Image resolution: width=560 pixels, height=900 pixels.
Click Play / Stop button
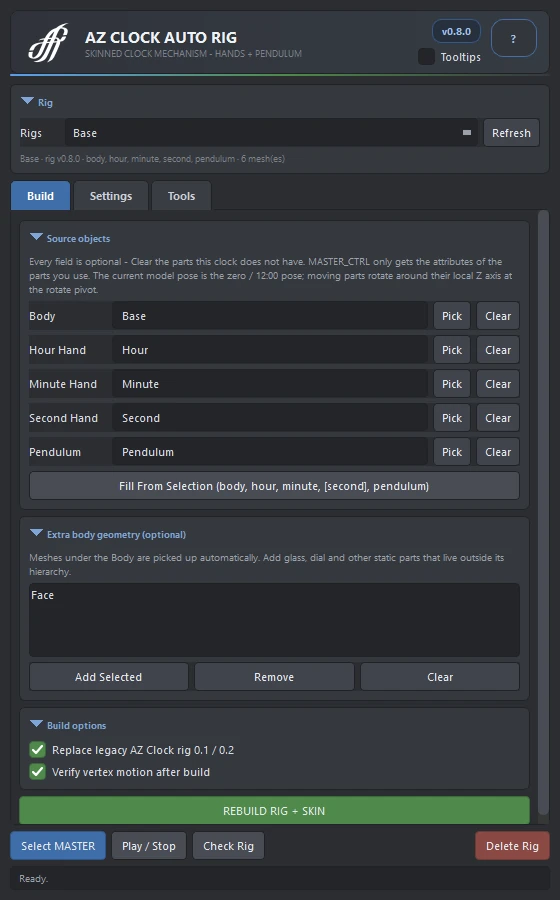pyautogui.click(x=149, y=845)
